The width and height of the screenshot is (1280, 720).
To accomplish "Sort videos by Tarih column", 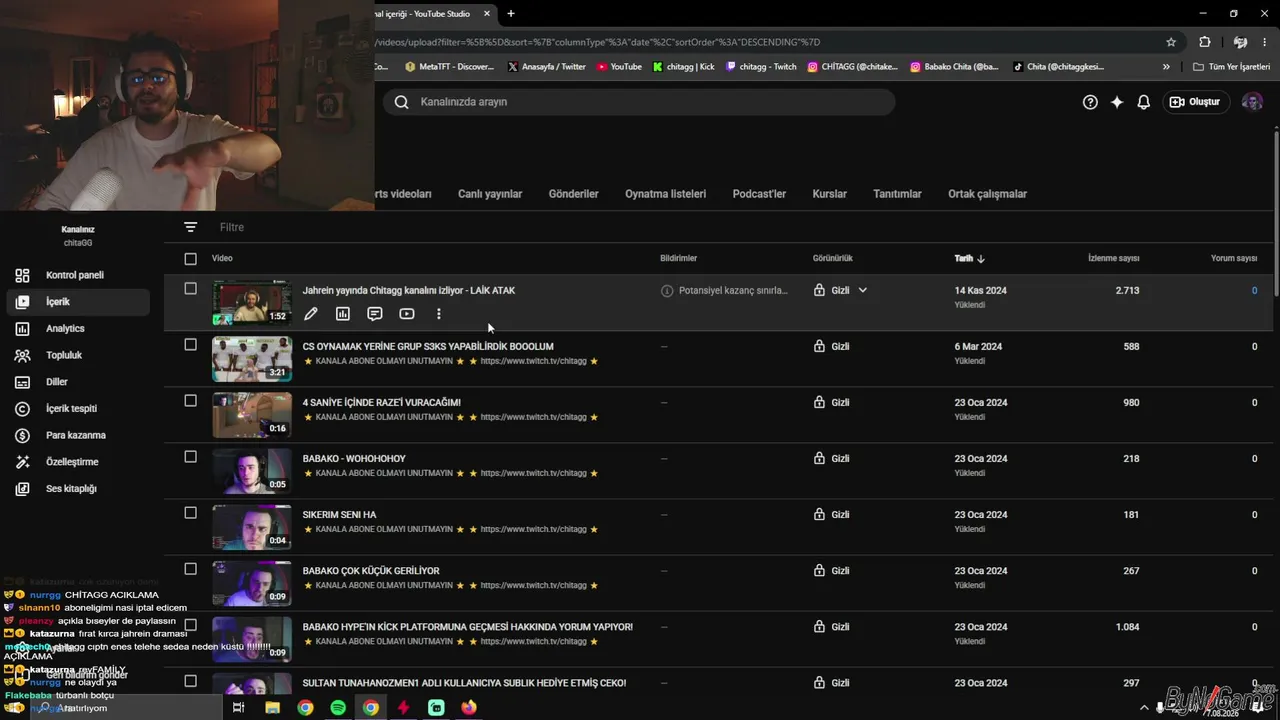I will pos(969,258).
